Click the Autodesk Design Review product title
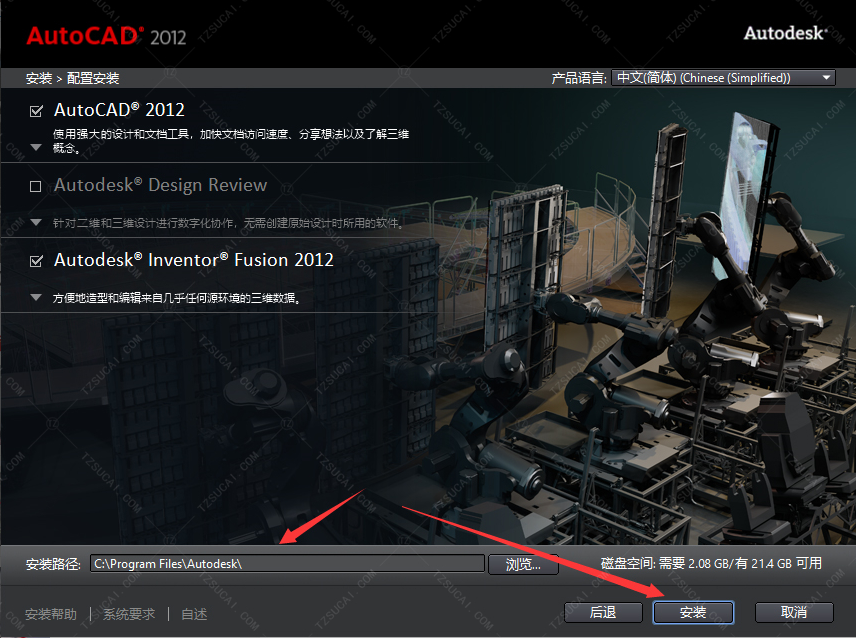The image size is (856, 638). 160,185
